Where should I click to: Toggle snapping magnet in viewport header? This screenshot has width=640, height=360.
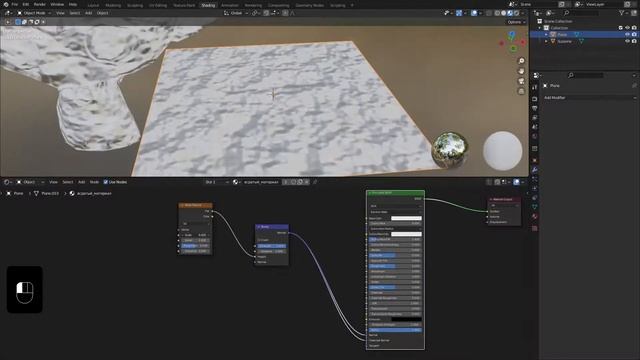click(266, 13)
